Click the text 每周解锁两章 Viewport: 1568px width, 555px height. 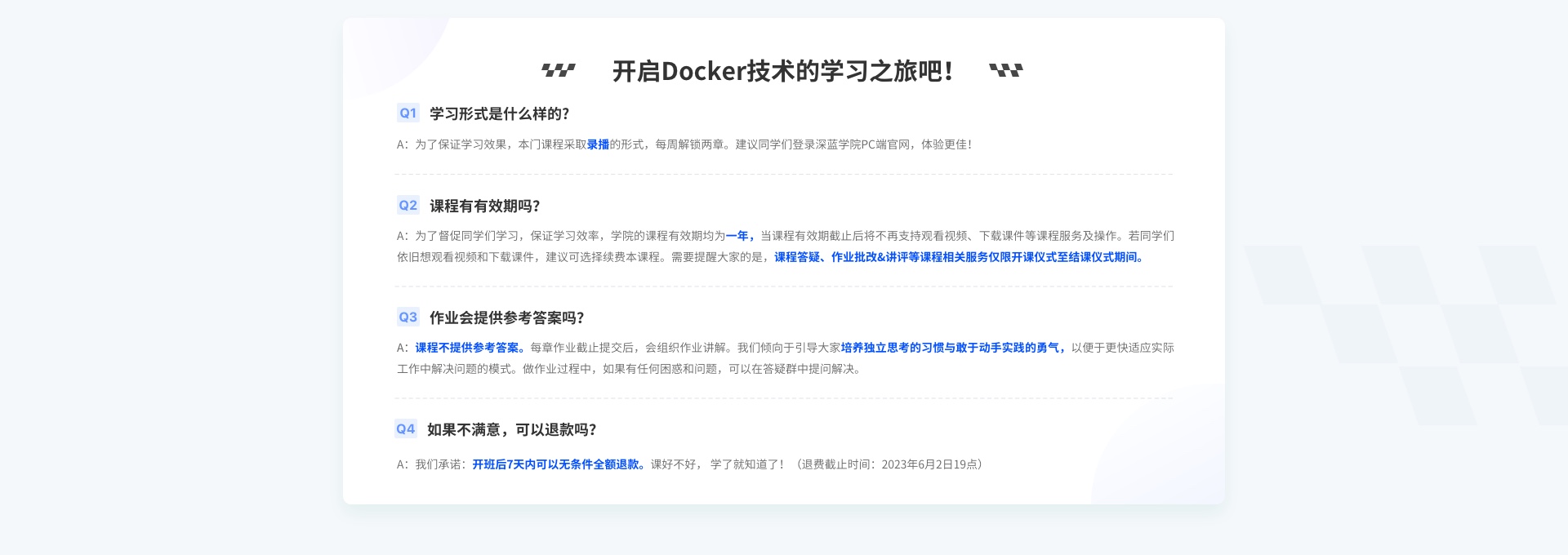tap(689, 144)
